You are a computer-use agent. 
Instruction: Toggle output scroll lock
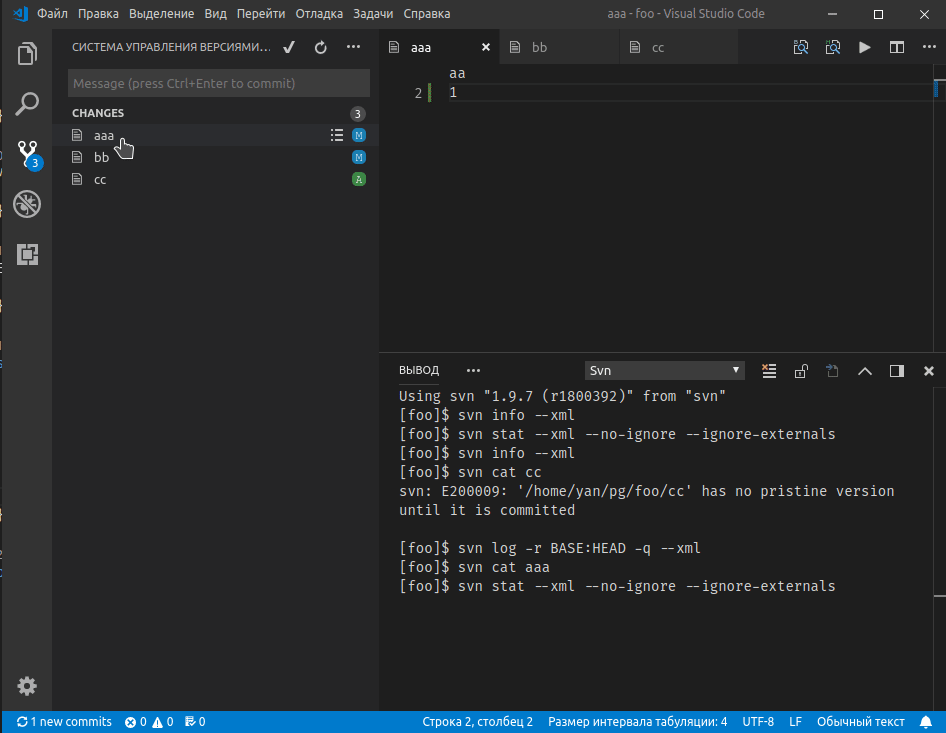point(801,370)
